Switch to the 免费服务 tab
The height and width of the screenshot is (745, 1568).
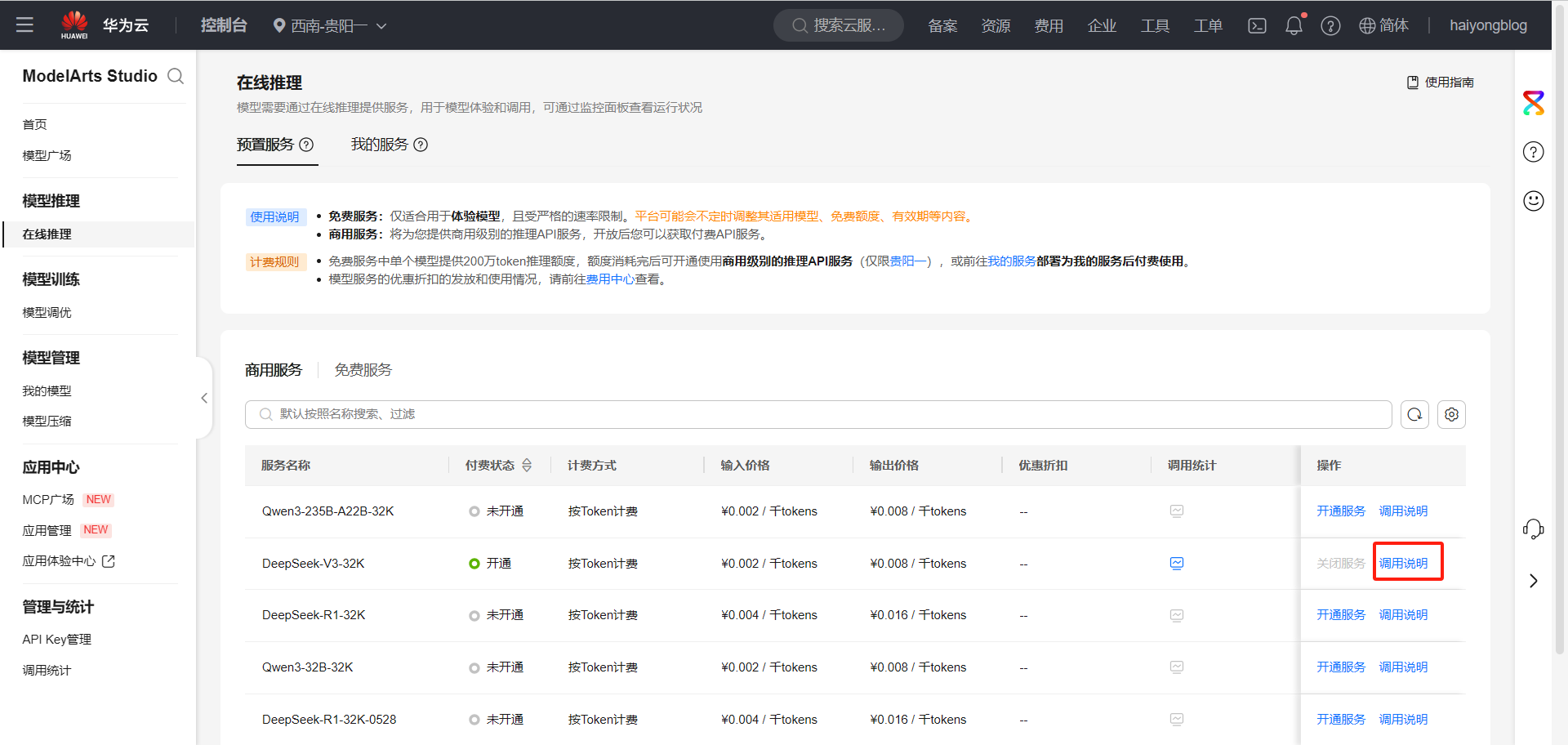click(363, 369)
